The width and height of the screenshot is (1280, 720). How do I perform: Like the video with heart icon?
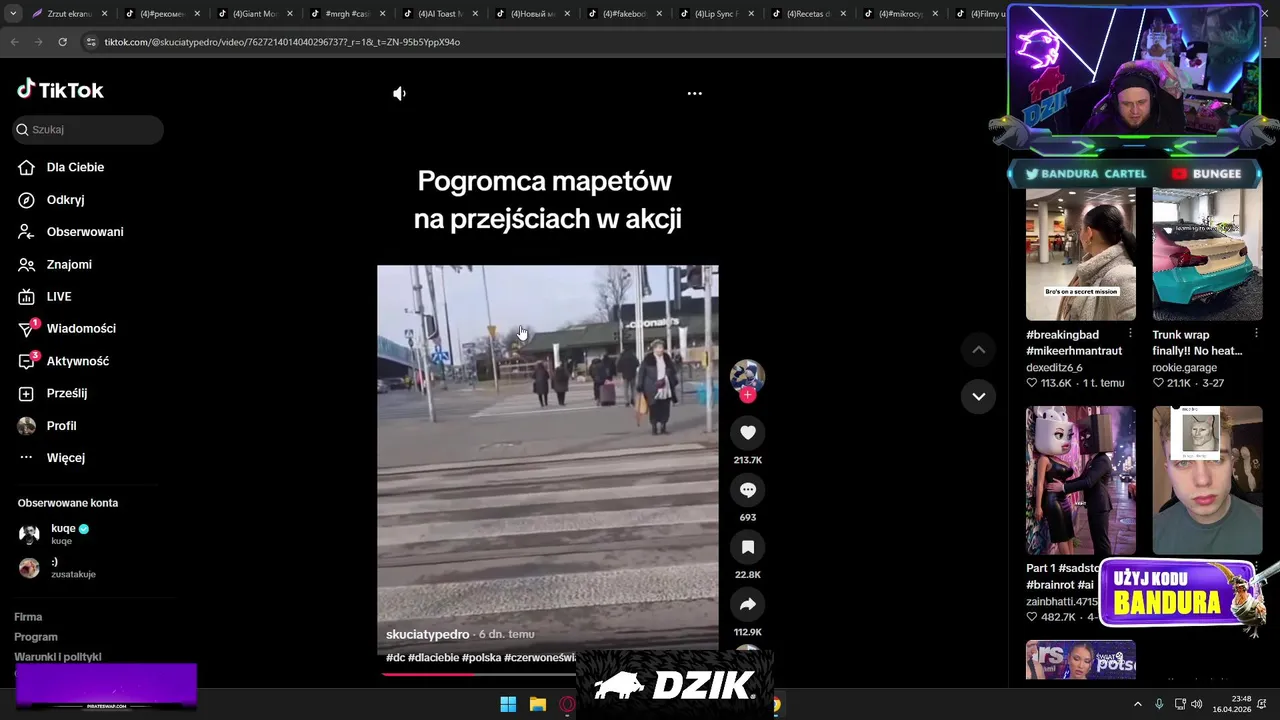pos(747,432)
